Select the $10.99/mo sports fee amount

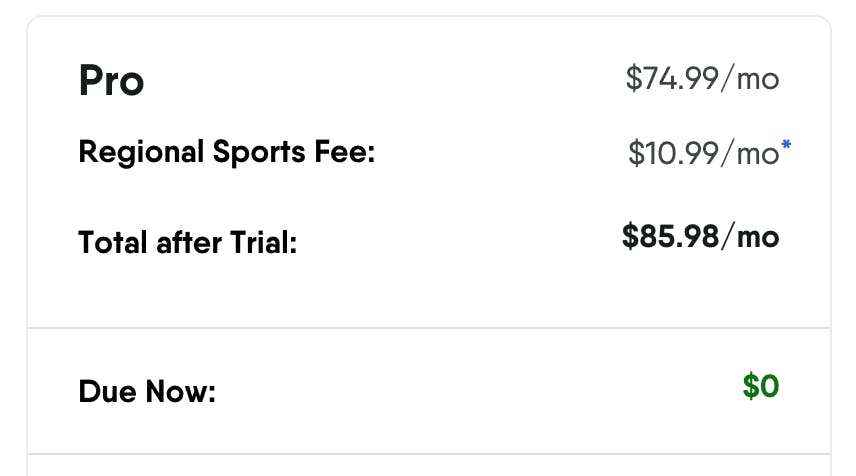pyautogui.click(x=703, y=153)
